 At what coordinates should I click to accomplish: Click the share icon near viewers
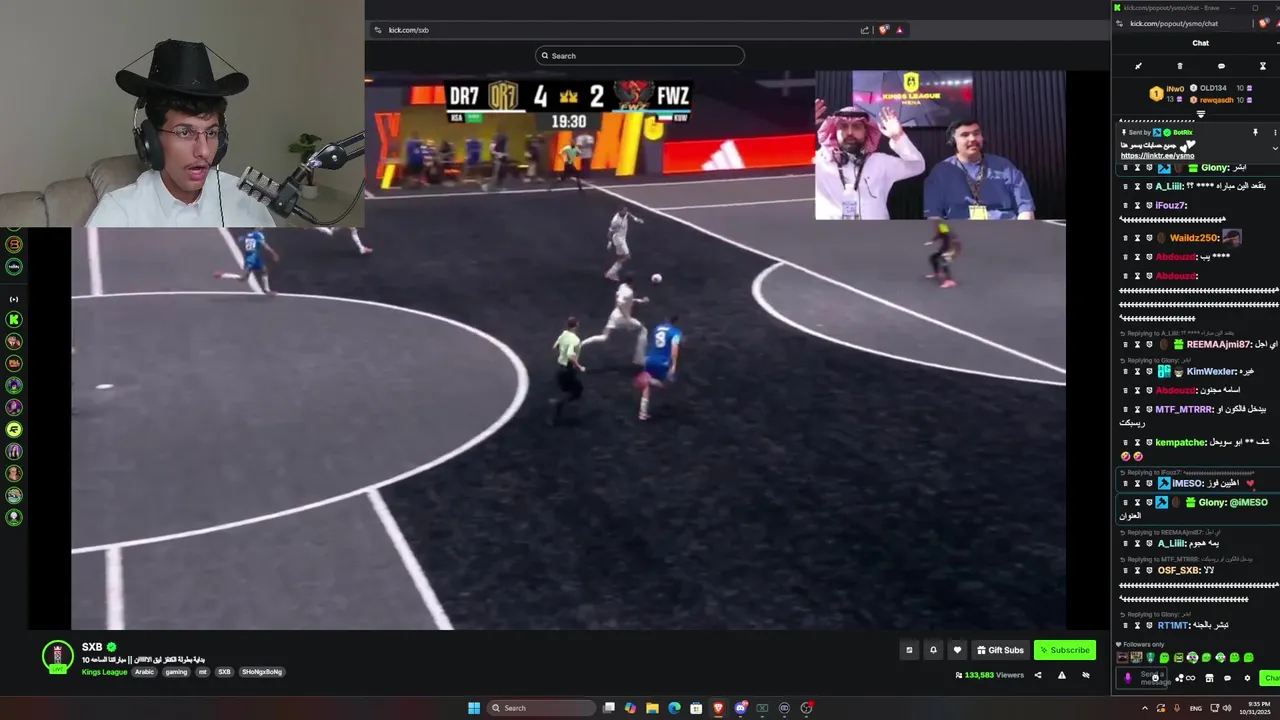tap(1037, 675)
